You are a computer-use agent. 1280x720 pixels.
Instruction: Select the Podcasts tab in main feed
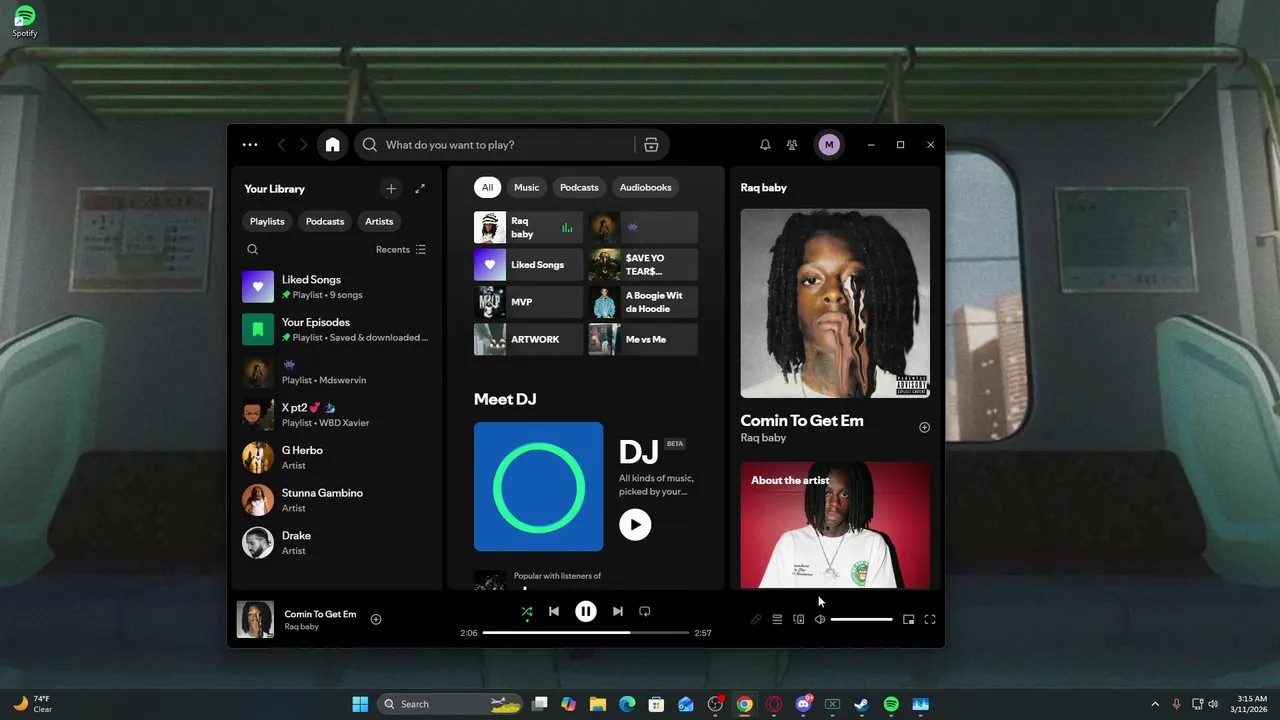579,187
